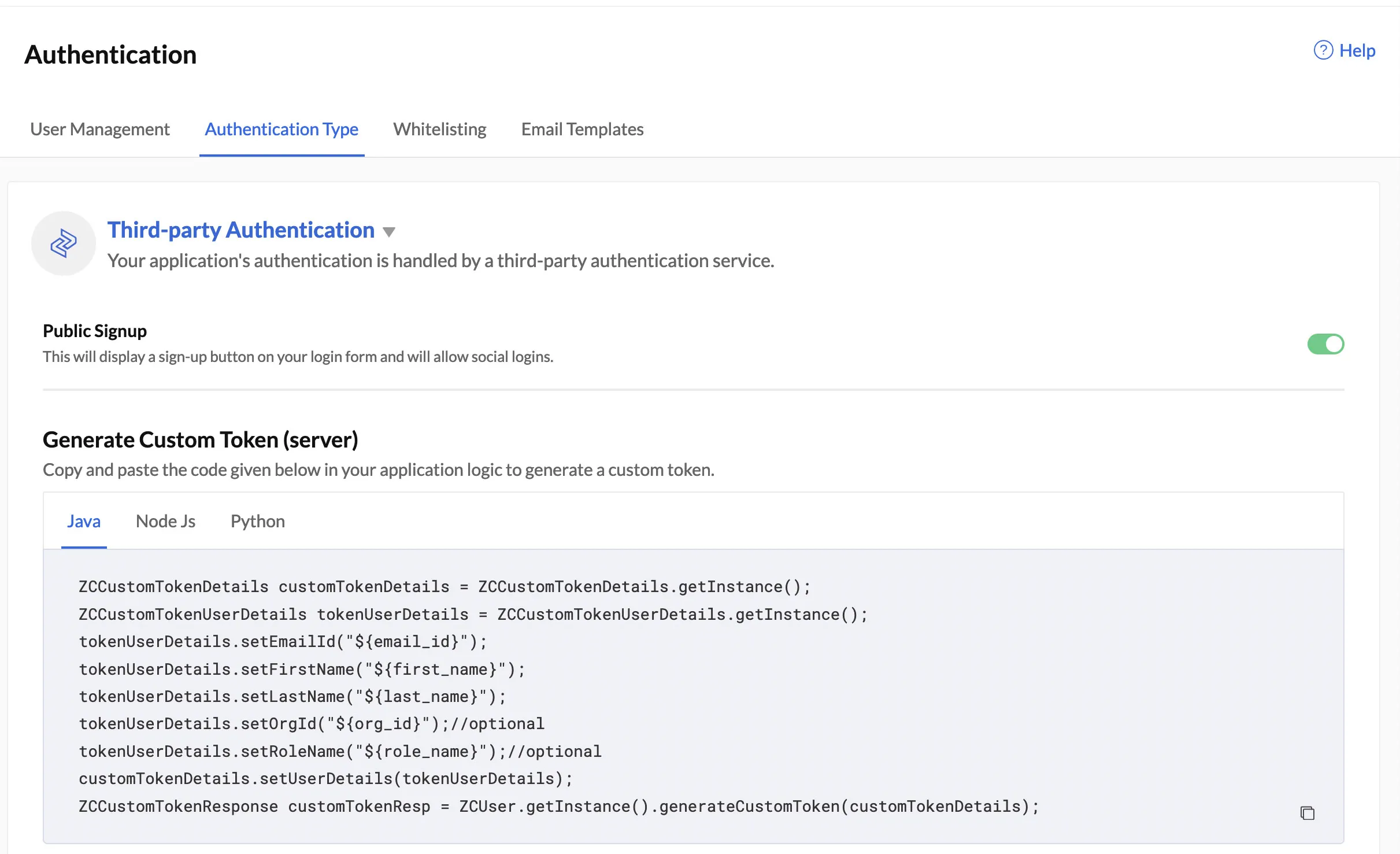This screenshot has height=854, width=1400.
Task: Click the ZCCustomTokenUserDetails getInstance code line
Action: pos(473,615)
